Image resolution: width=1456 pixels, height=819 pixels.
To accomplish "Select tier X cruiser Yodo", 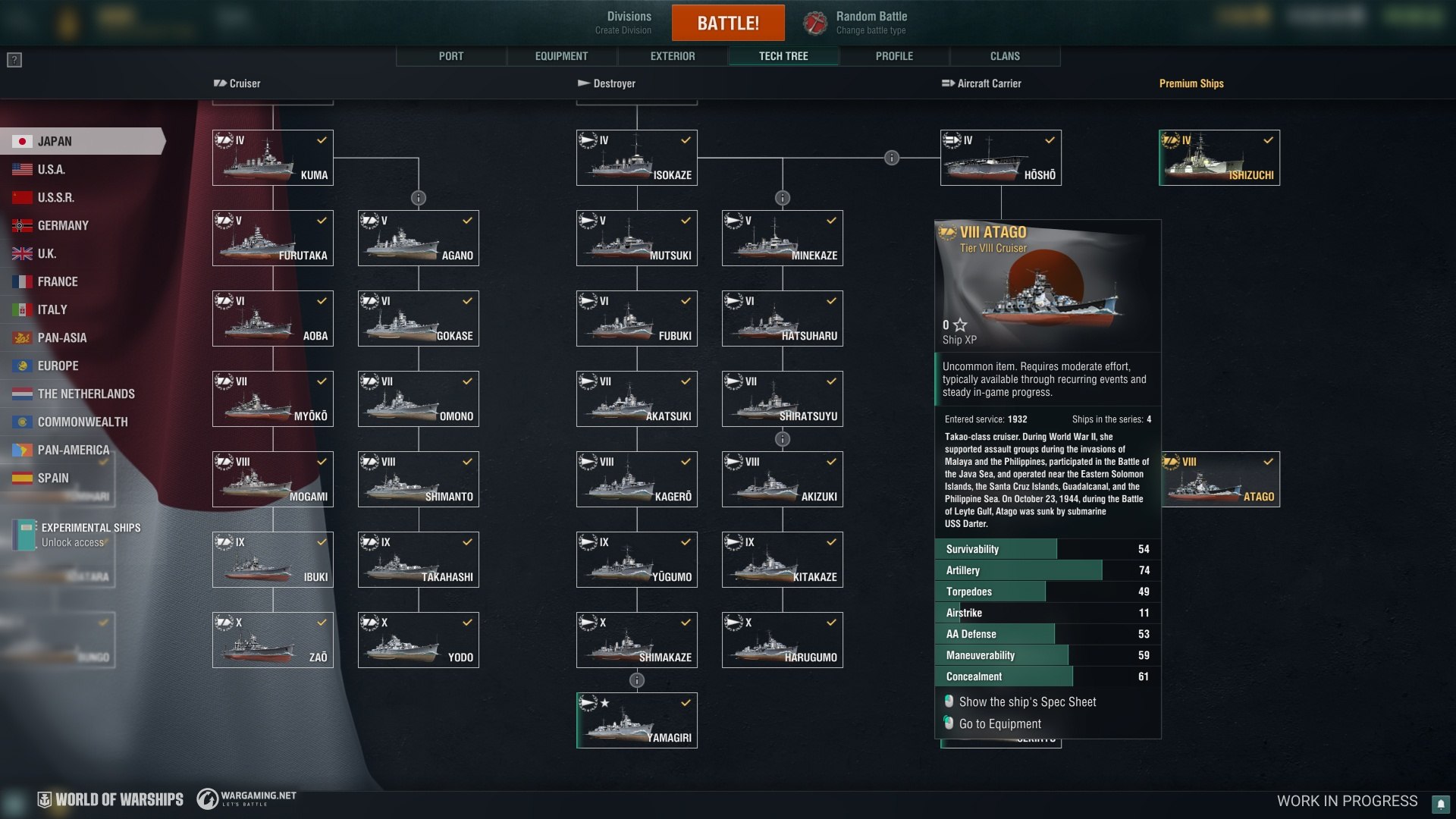I will (x=419, y=640).
